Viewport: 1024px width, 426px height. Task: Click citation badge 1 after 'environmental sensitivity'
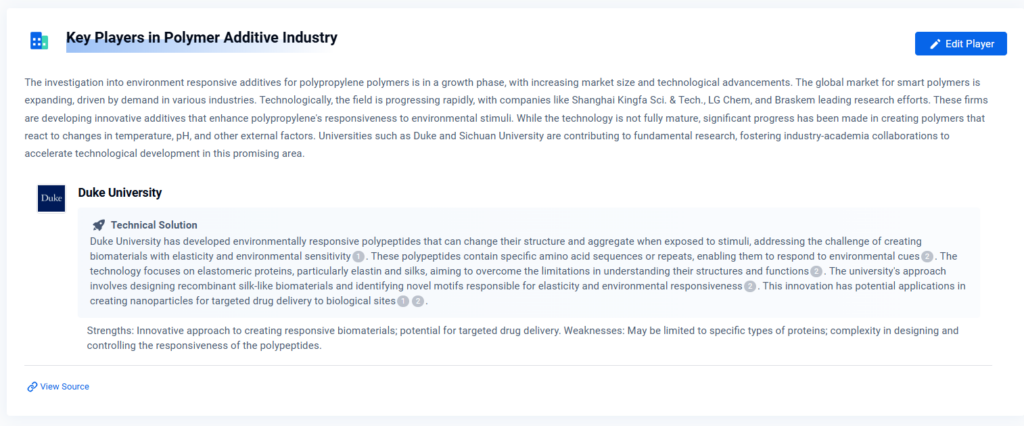(358, 256)
